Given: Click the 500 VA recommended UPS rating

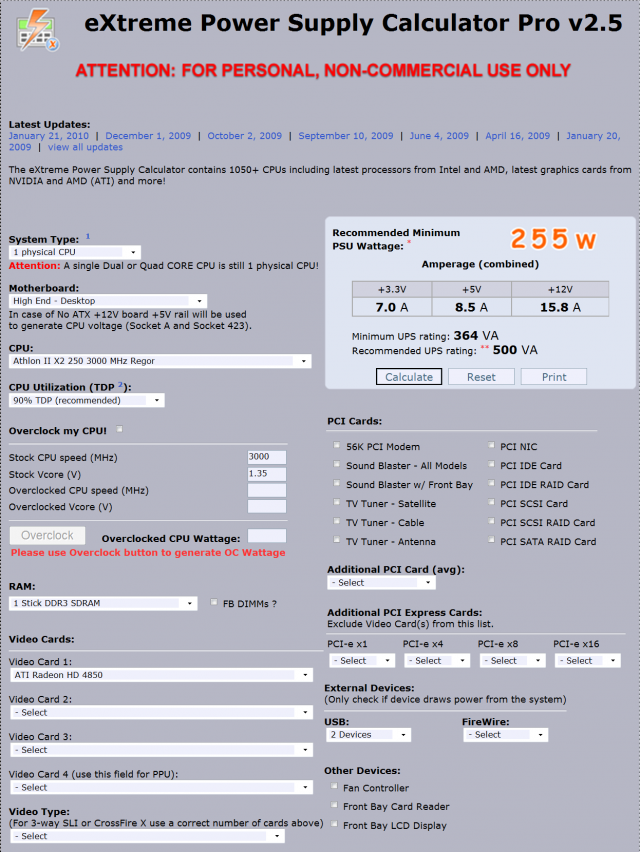Looking at the screenshot, I should coord(515,350).
